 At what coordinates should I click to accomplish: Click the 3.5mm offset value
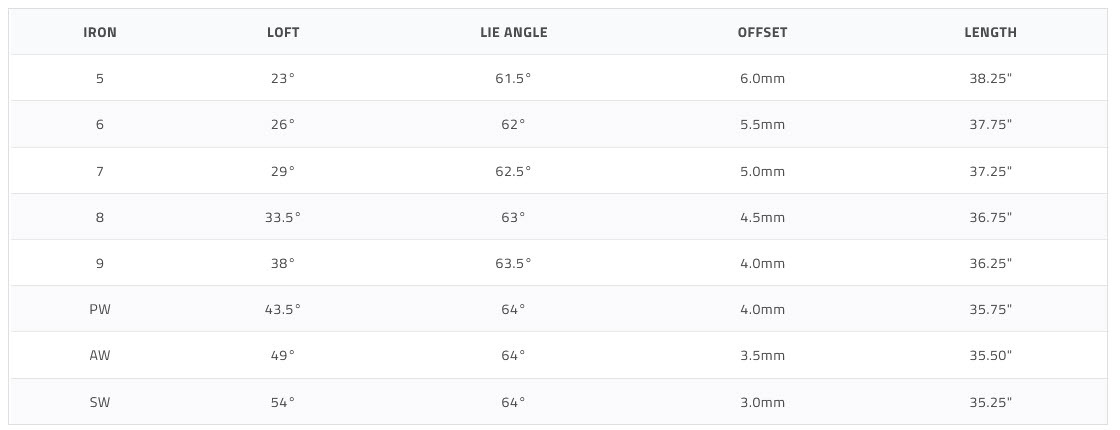click(x=762, y=356)
